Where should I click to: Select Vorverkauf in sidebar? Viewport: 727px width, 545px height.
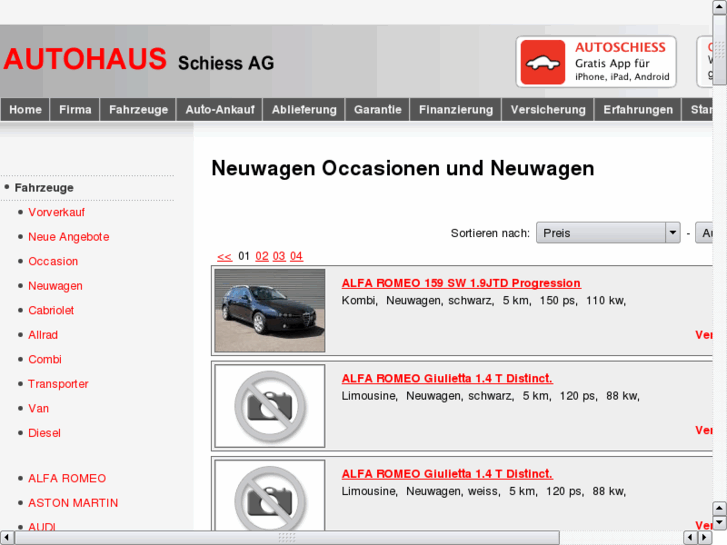click(57, 212)
